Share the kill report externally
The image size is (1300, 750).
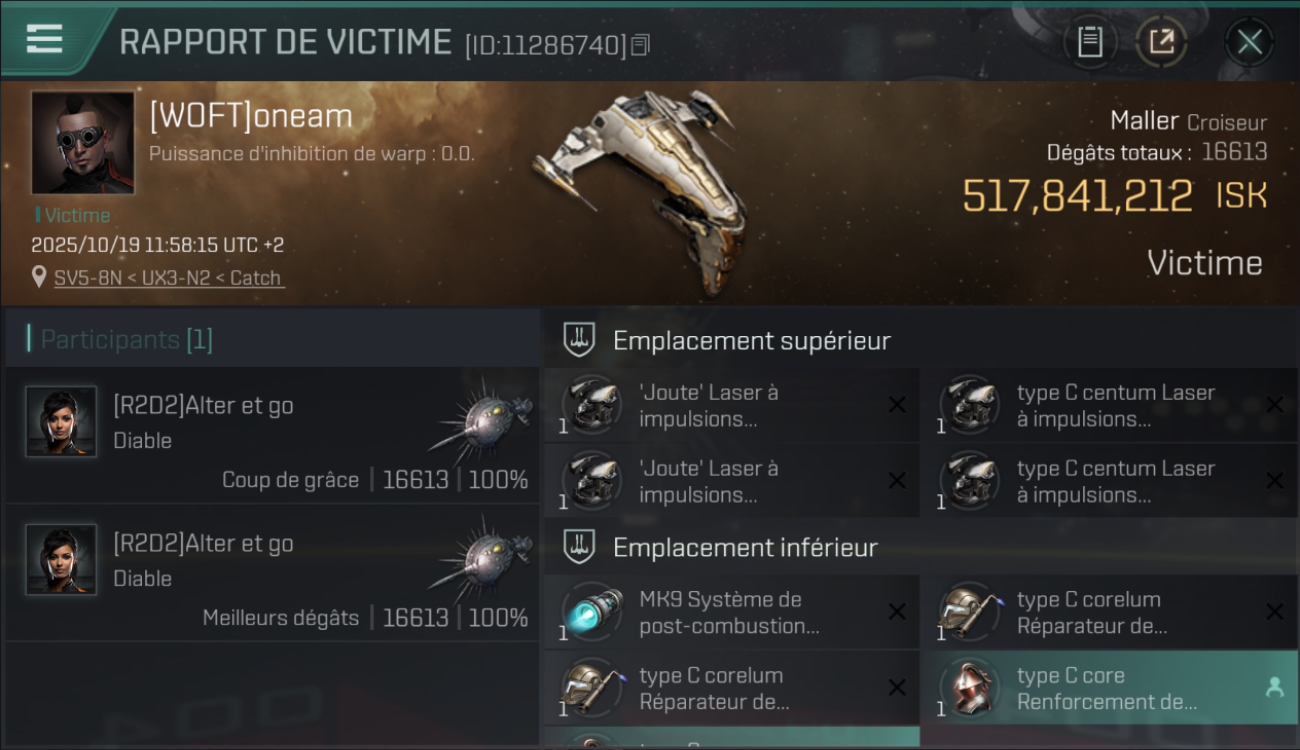pyautogui.click(x=1162, y=42)
